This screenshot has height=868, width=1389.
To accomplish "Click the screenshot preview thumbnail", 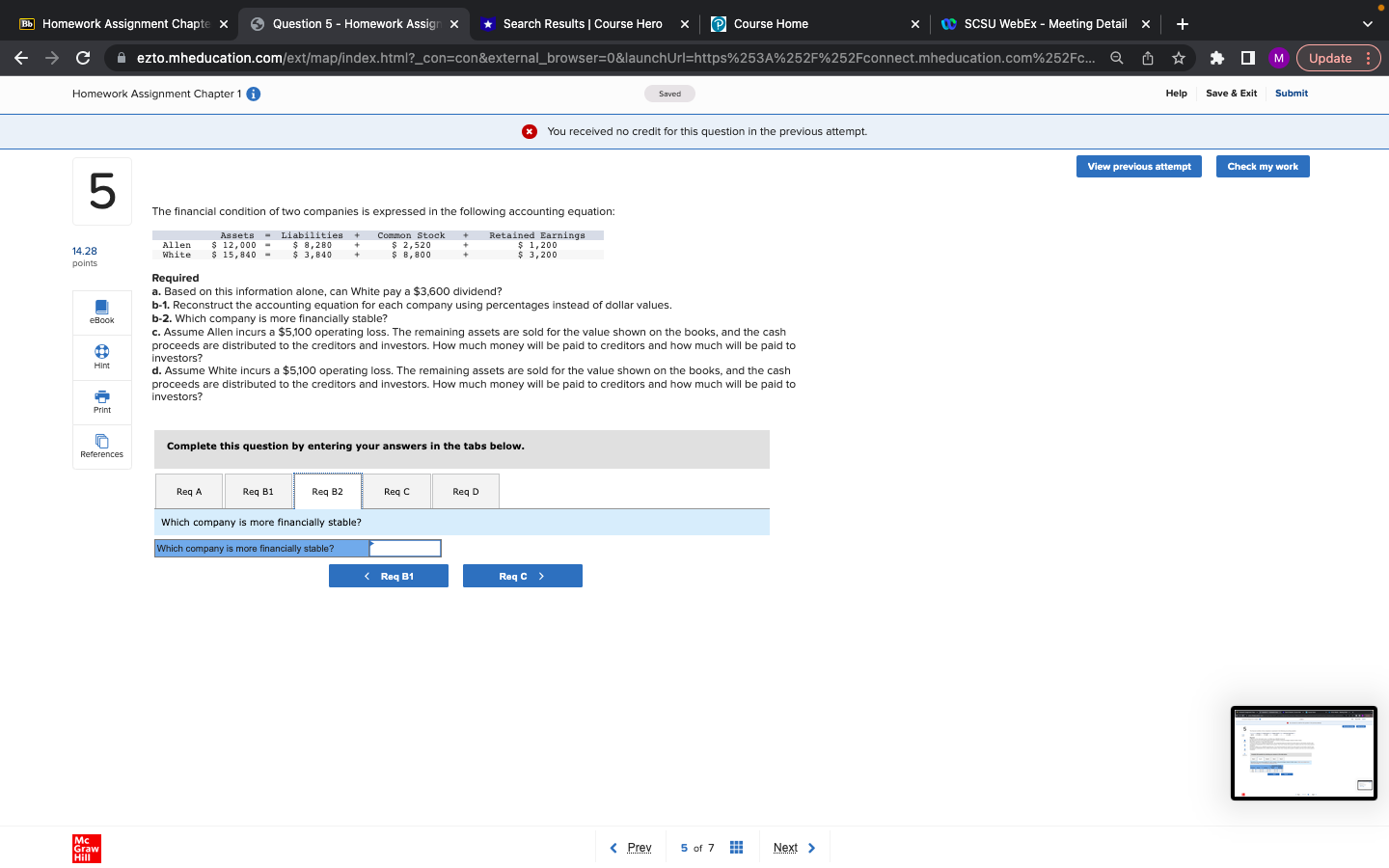I will point(1304,753).
